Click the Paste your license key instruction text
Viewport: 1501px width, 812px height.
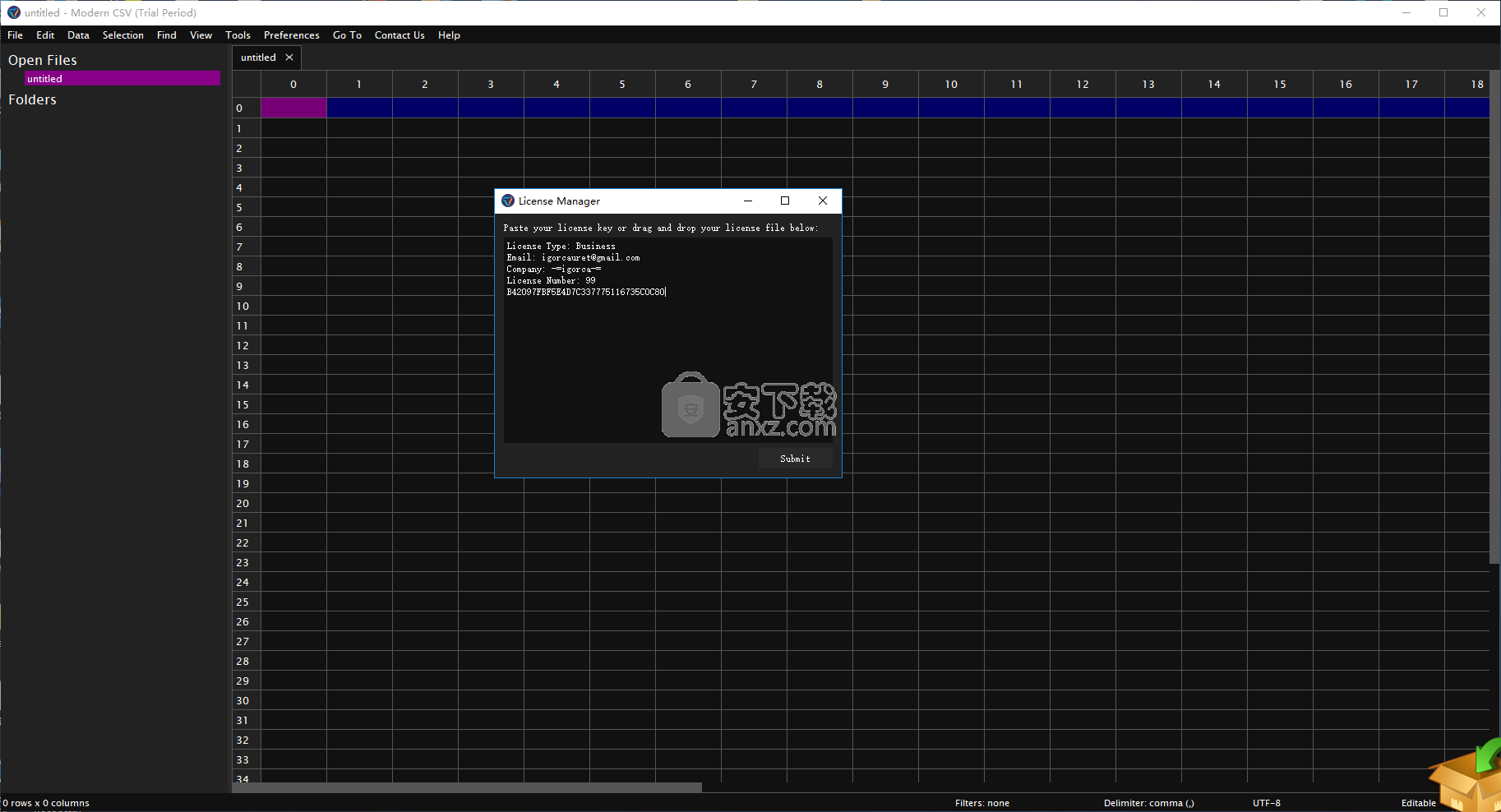(660, 228)
